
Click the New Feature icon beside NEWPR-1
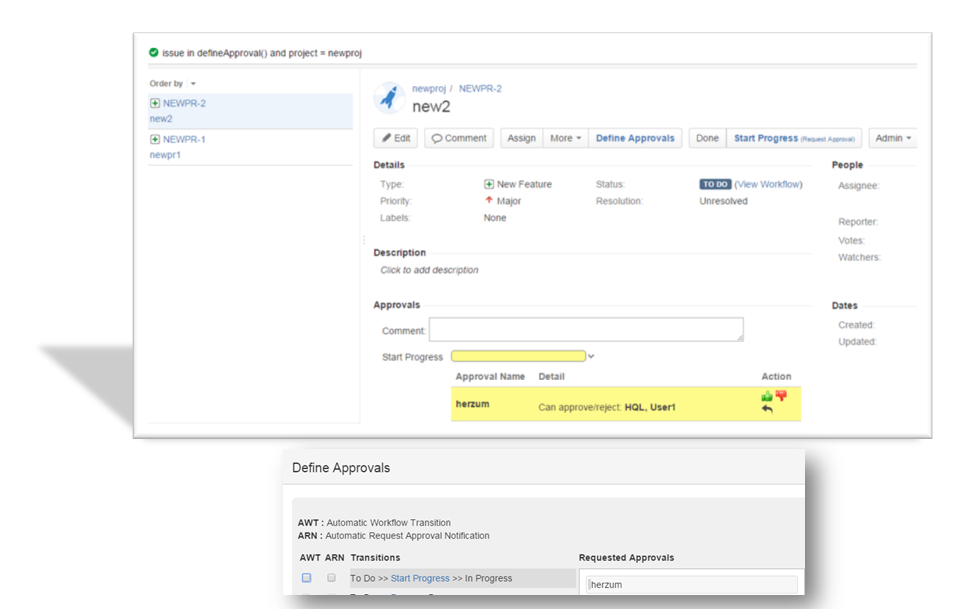(155, 139)
